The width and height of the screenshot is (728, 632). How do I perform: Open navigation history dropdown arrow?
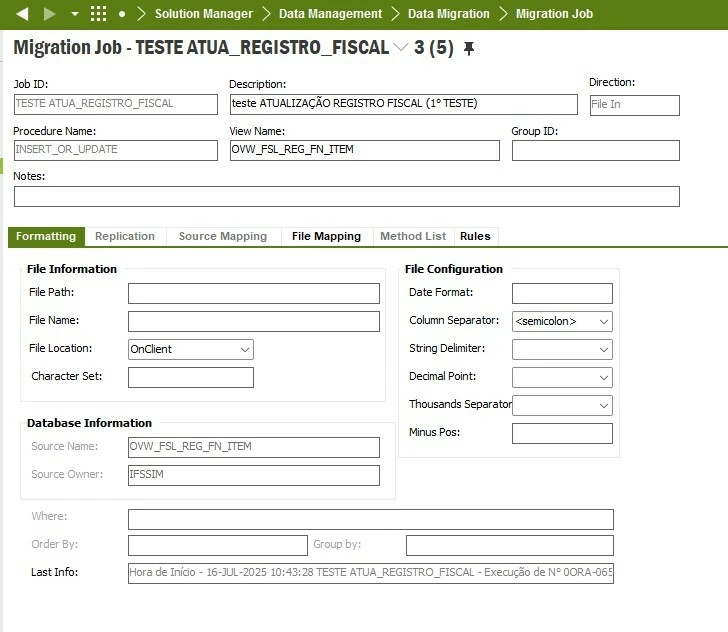pos(75,14)
